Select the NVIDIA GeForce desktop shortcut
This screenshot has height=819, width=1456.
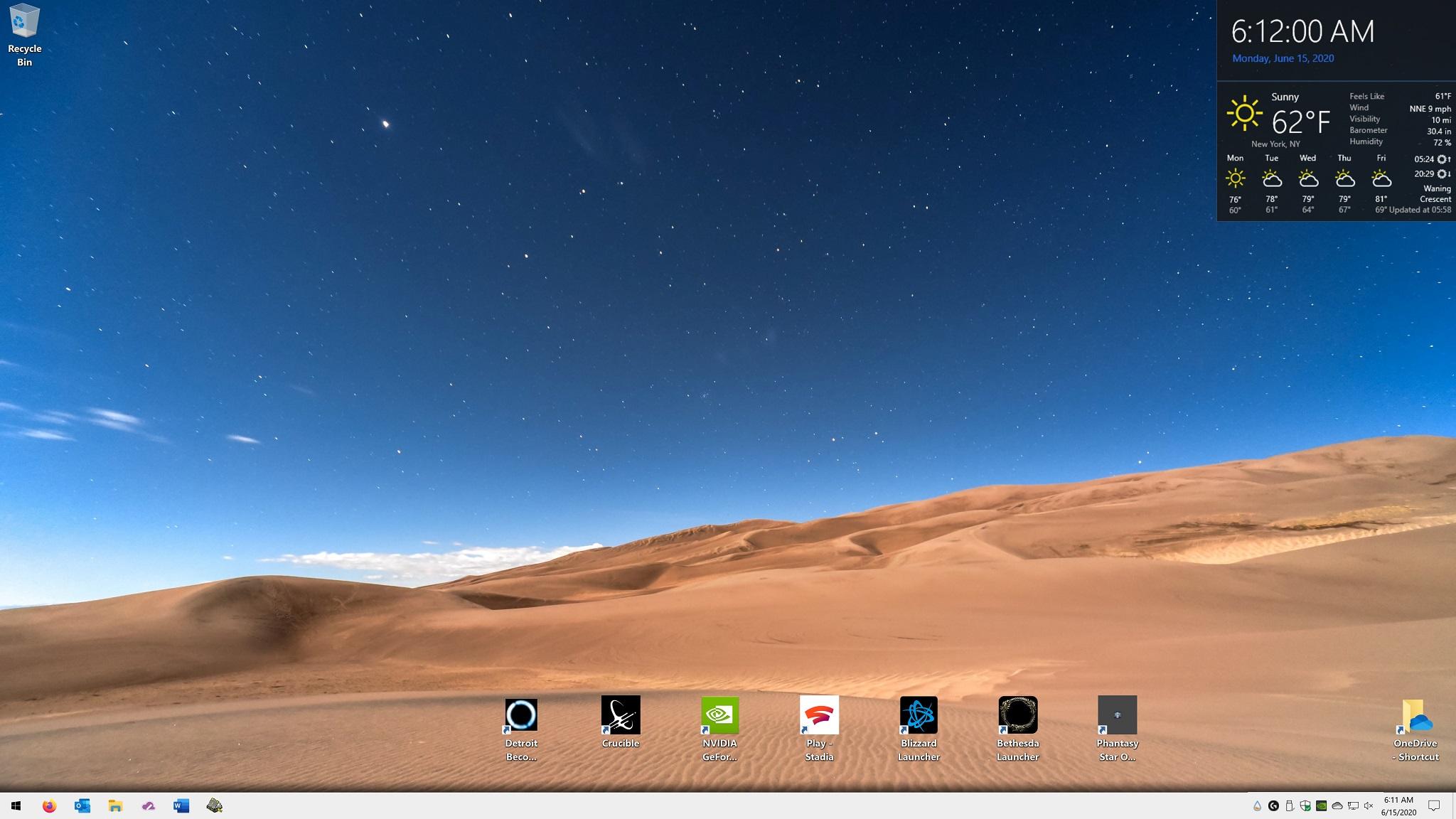coord(719,715)
